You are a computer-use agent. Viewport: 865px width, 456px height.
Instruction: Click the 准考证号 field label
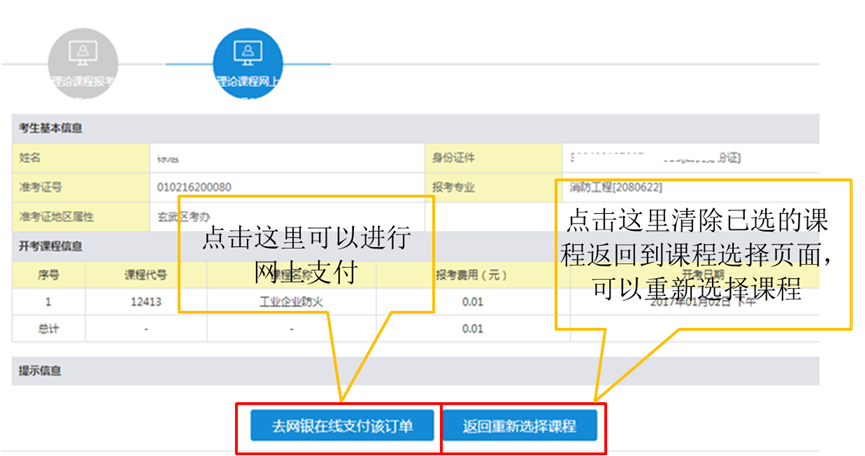click(40, 187)
